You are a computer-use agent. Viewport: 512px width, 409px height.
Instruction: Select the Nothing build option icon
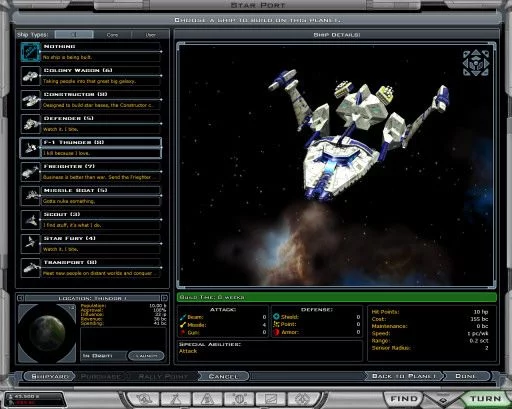pos(30,52)
